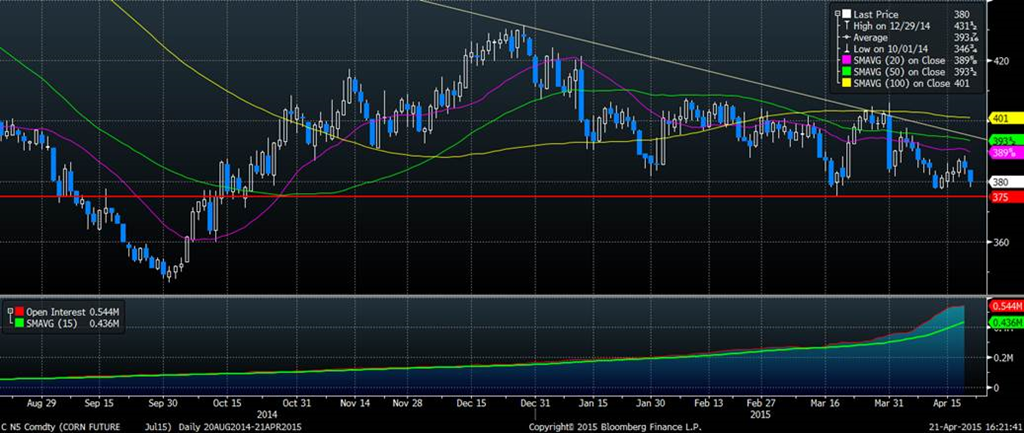Click the red 0.544M open interest tag
The width and height of the screenshot is (1024, 433).
pos(1004,305)
